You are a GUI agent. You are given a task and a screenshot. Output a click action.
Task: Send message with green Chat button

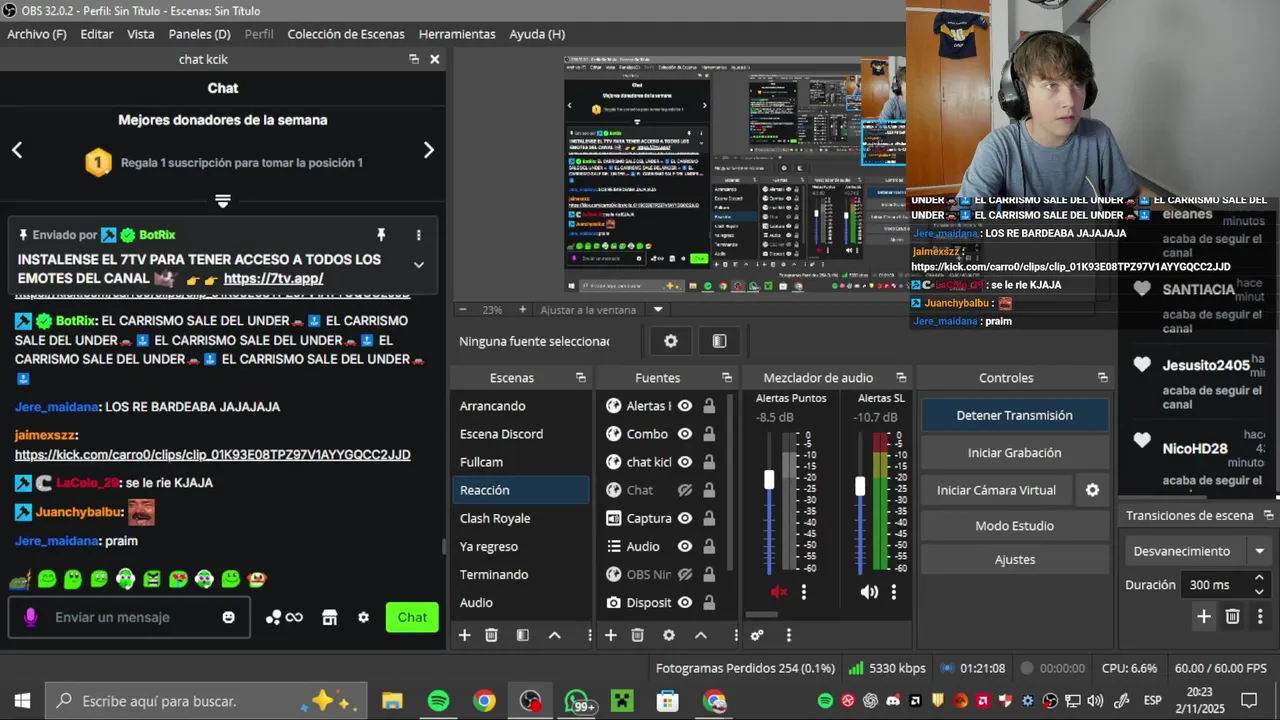pos(412,617)
